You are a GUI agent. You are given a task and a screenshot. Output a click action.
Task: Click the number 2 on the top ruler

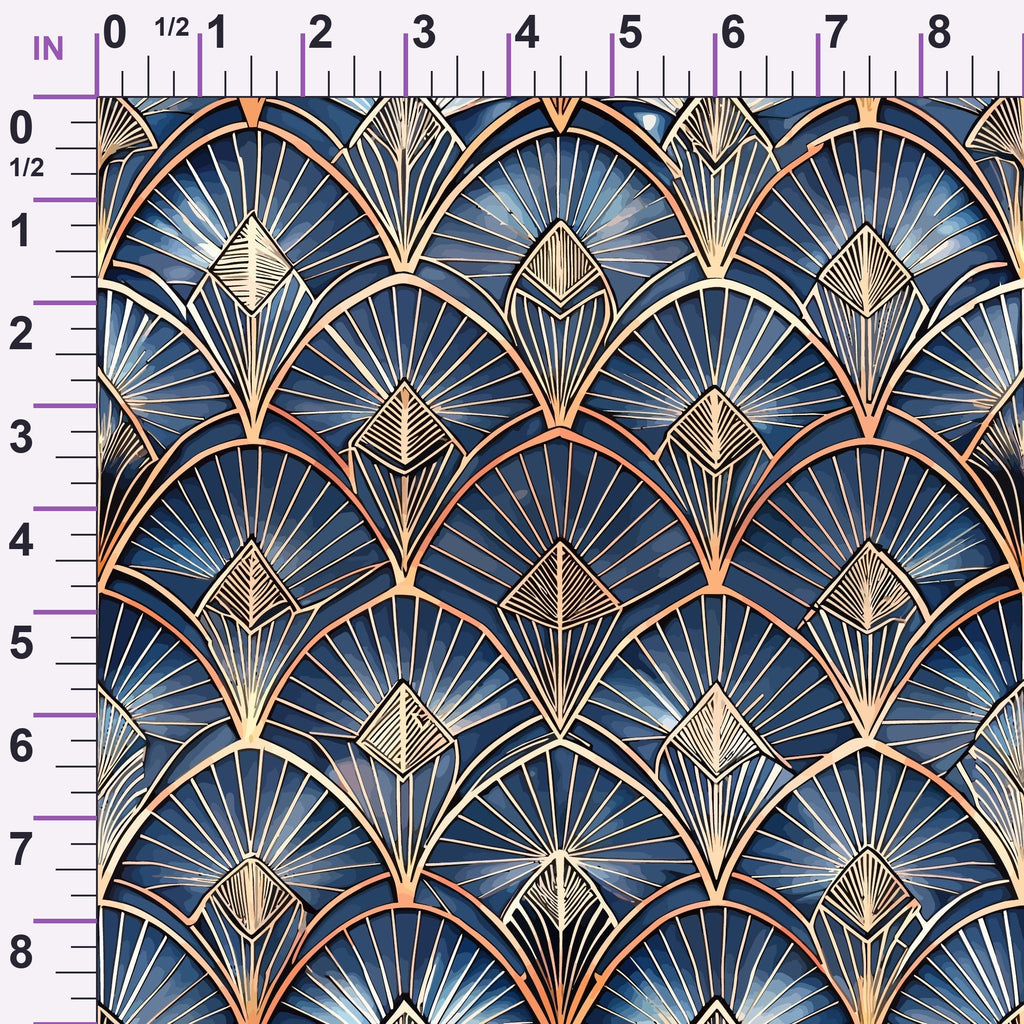[x=320, y=32]
